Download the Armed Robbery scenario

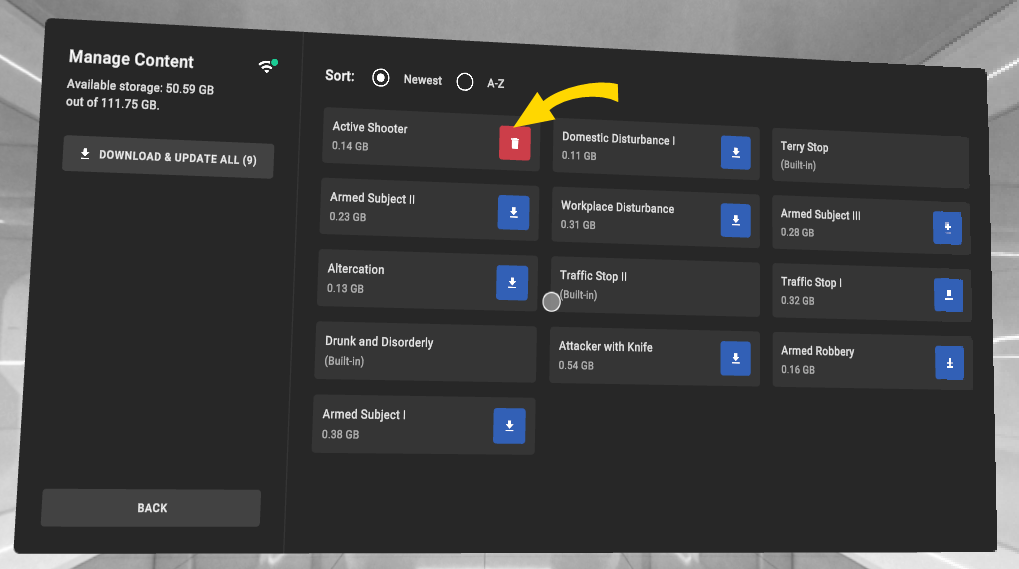(949, 363)
